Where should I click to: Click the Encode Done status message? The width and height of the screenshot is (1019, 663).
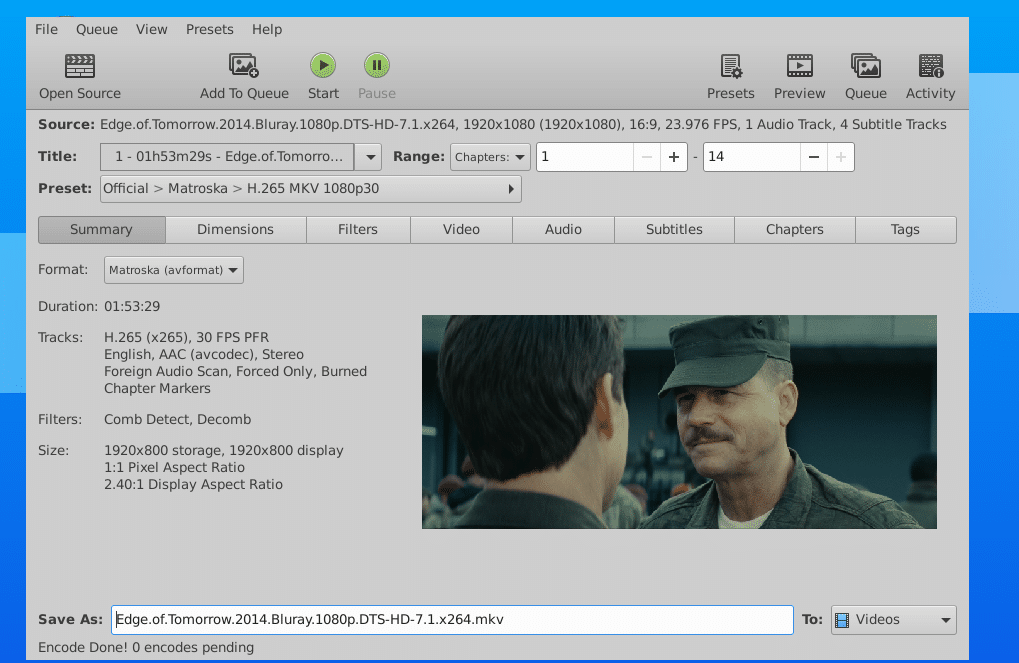[146, 647]
